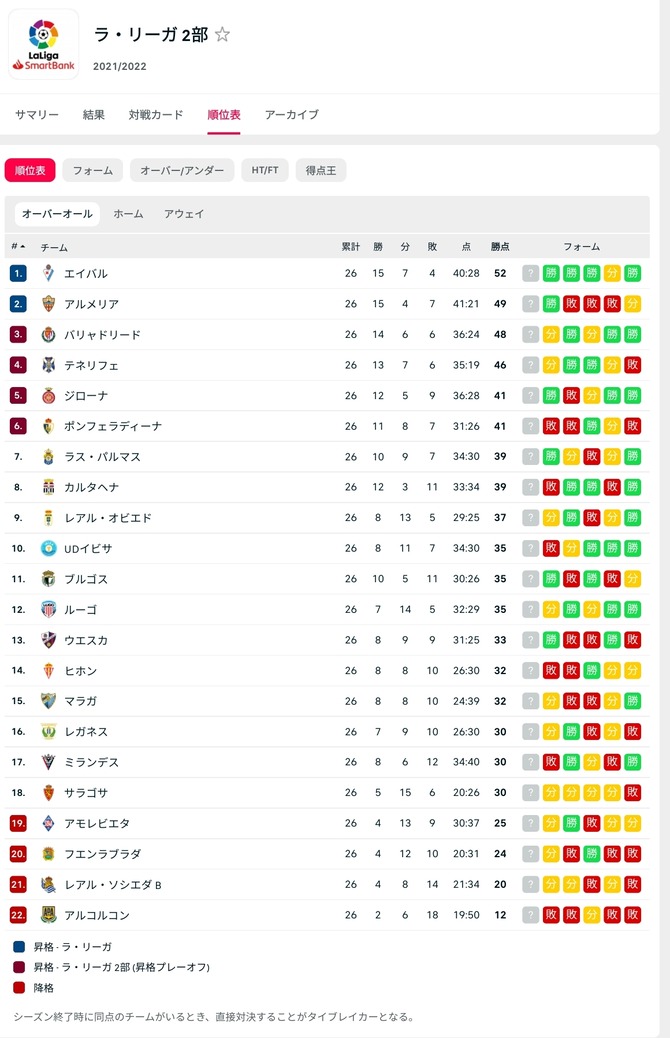Screen dimensions: 670x1038
Task: Switch to the ホーム standings filter
Action: [128, 214]
